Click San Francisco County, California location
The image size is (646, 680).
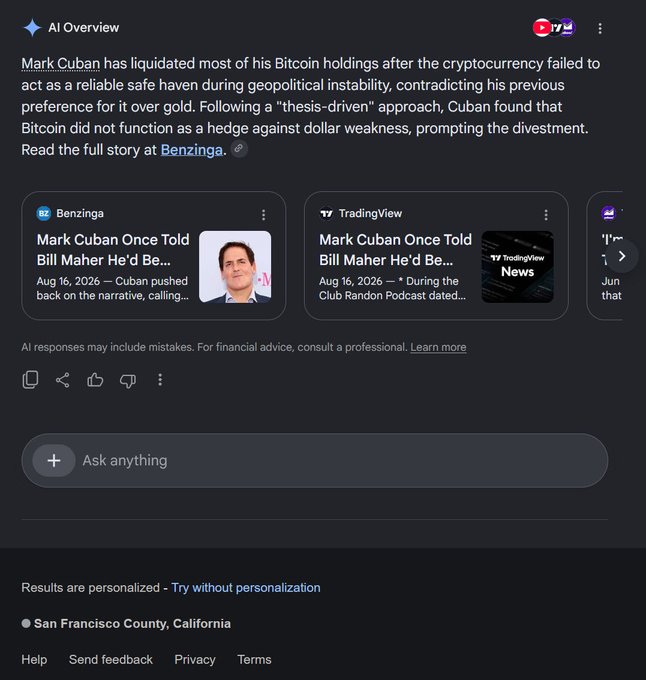click(132, 624)
